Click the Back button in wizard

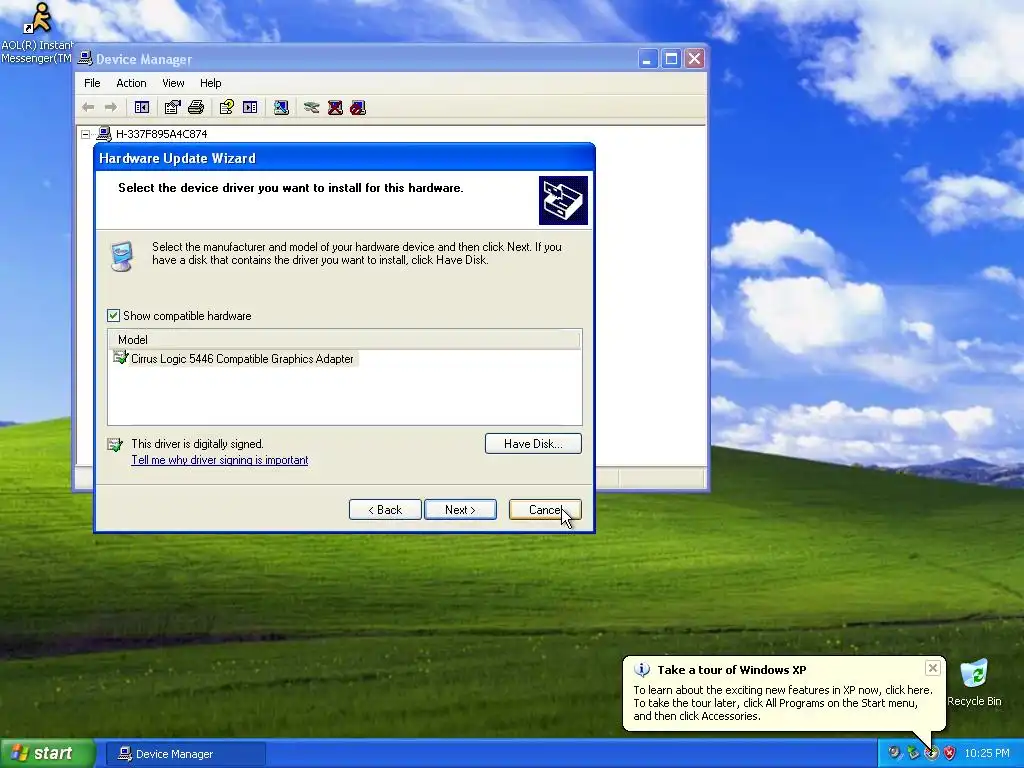(385, 509)
